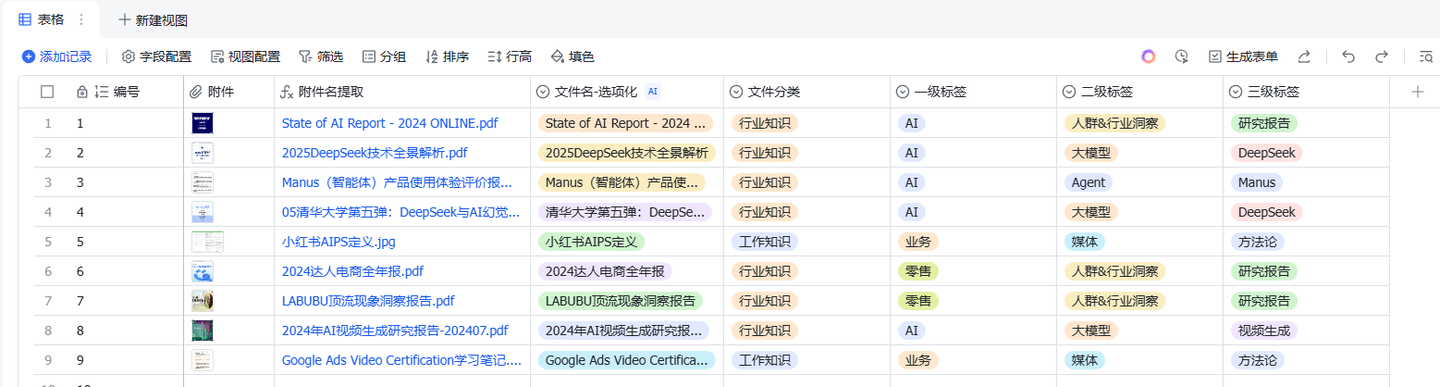Click the 研究报告 tag in row 1
Viewport: 1440px width, 387px height.
pos(1264,124)
